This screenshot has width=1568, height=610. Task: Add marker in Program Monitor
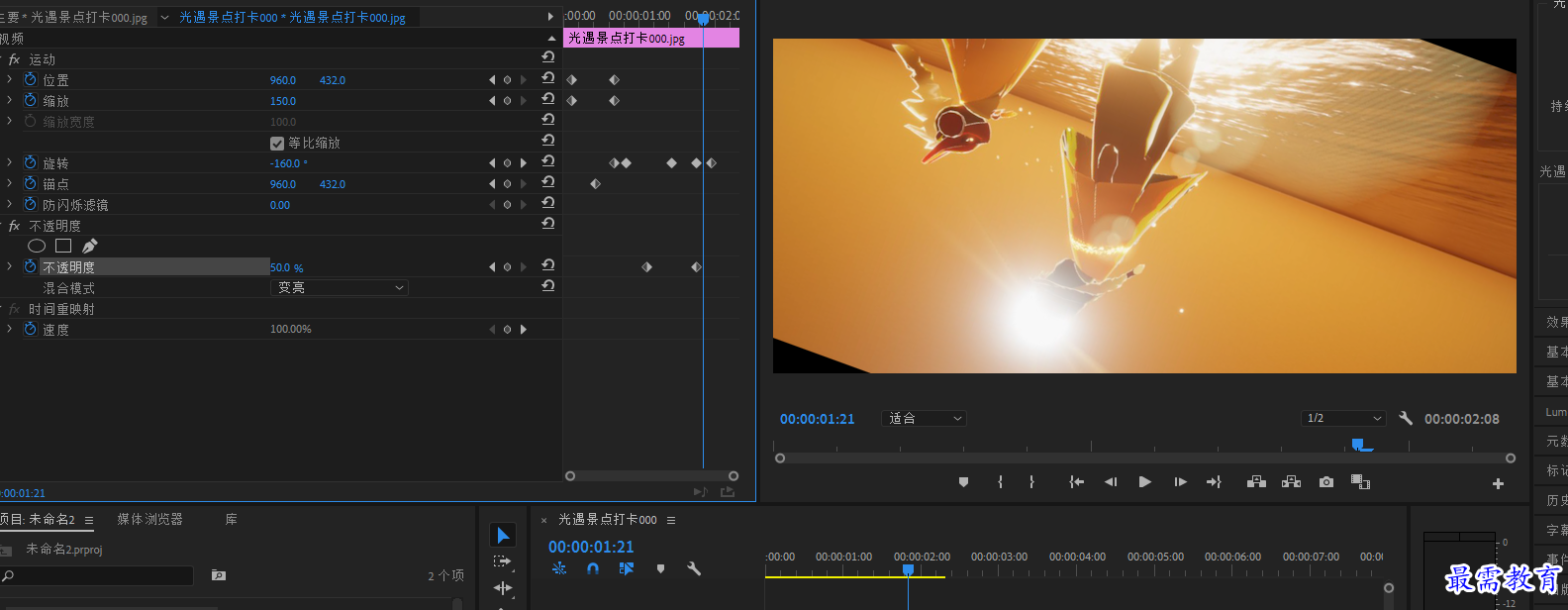963,482
